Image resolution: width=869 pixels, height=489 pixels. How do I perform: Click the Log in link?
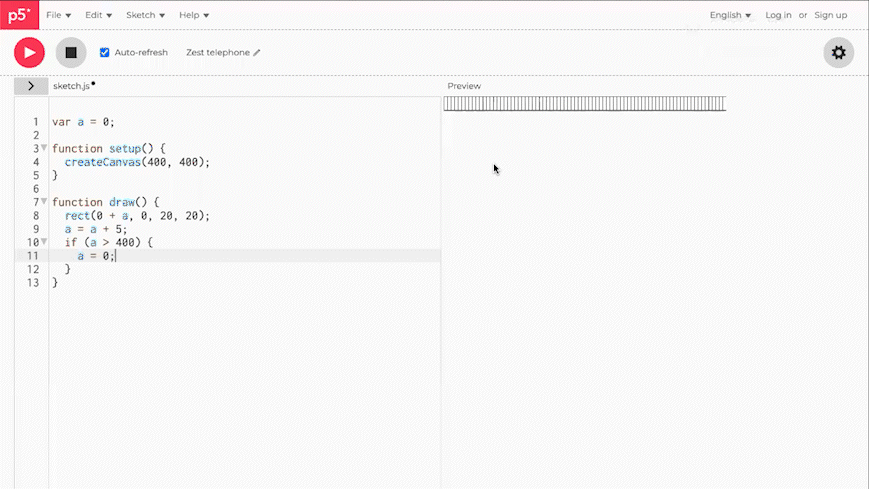tap(778, 15)
